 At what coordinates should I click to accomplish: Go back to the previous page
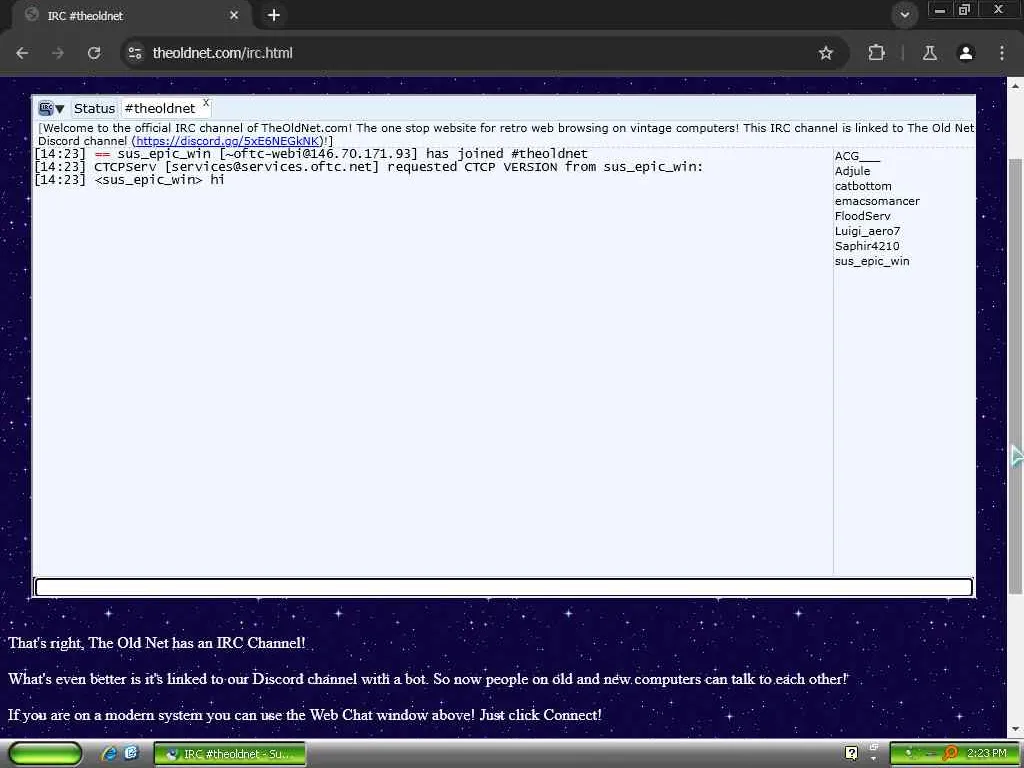22,53
